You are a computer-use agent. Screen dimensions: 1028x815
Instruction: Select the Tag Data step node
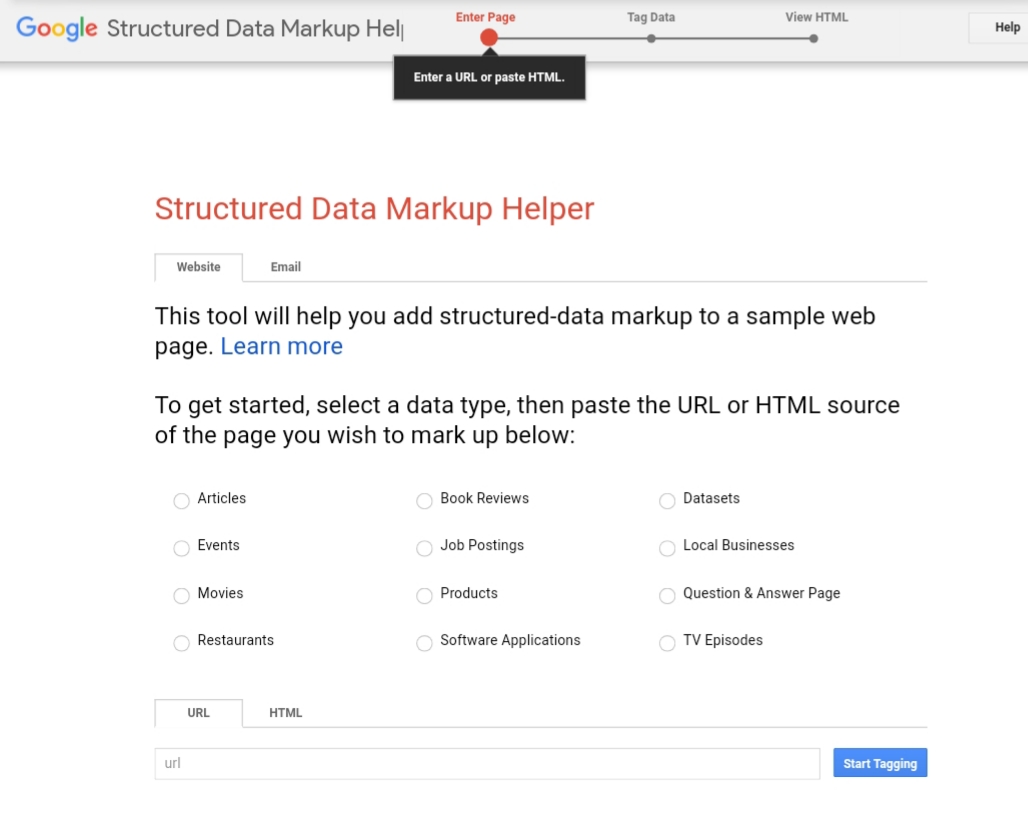[x=651, y=38]
